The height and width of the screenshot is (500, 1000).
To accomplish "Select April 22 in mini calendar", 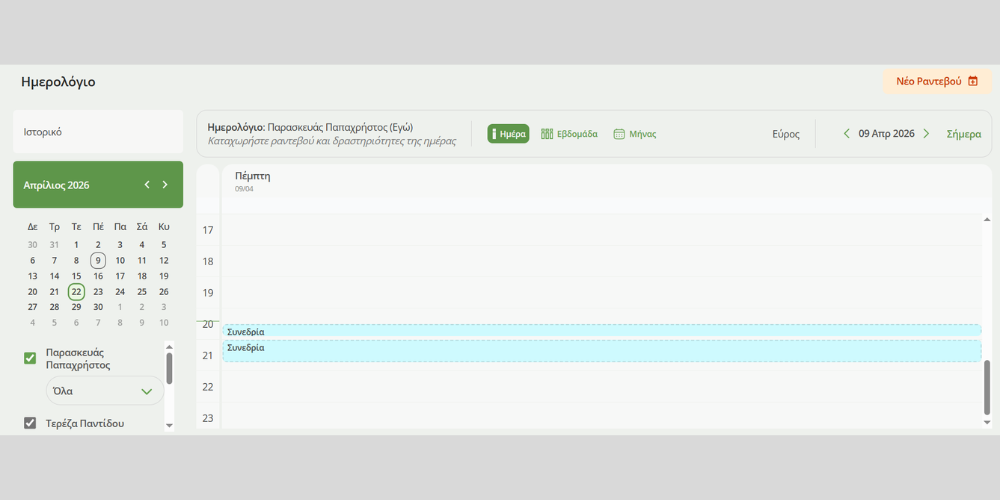I will tap(76, 292).
